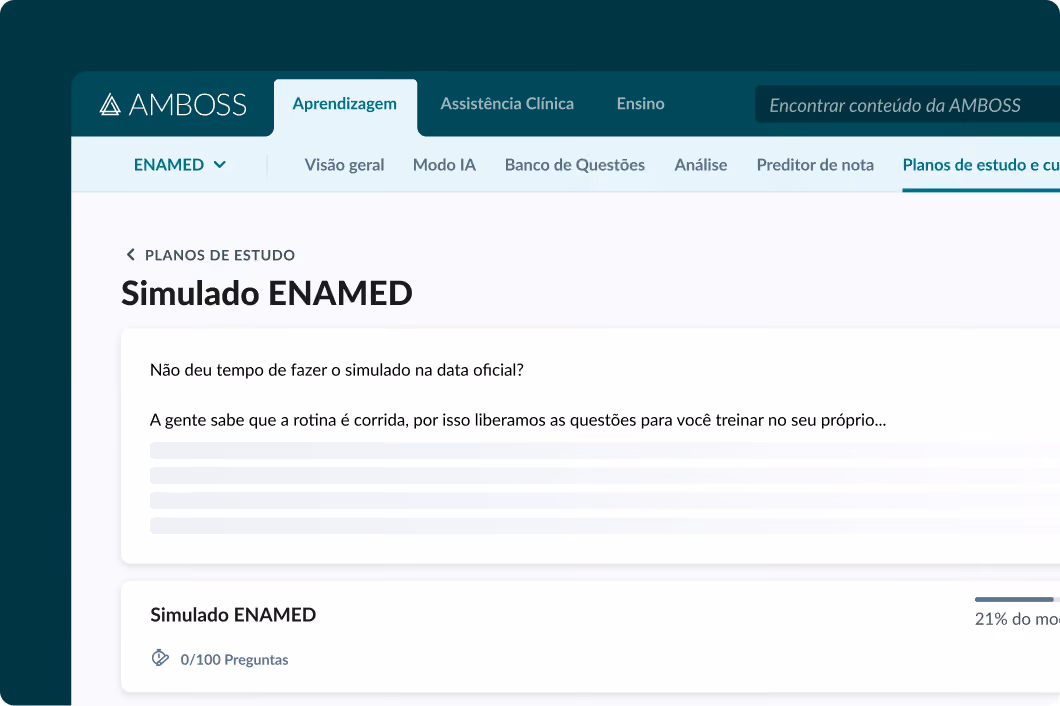Screen dimensions: 1060x706
Task: Click the questions icon beside 0/100 Preguntas
Action: pos(160,658)
